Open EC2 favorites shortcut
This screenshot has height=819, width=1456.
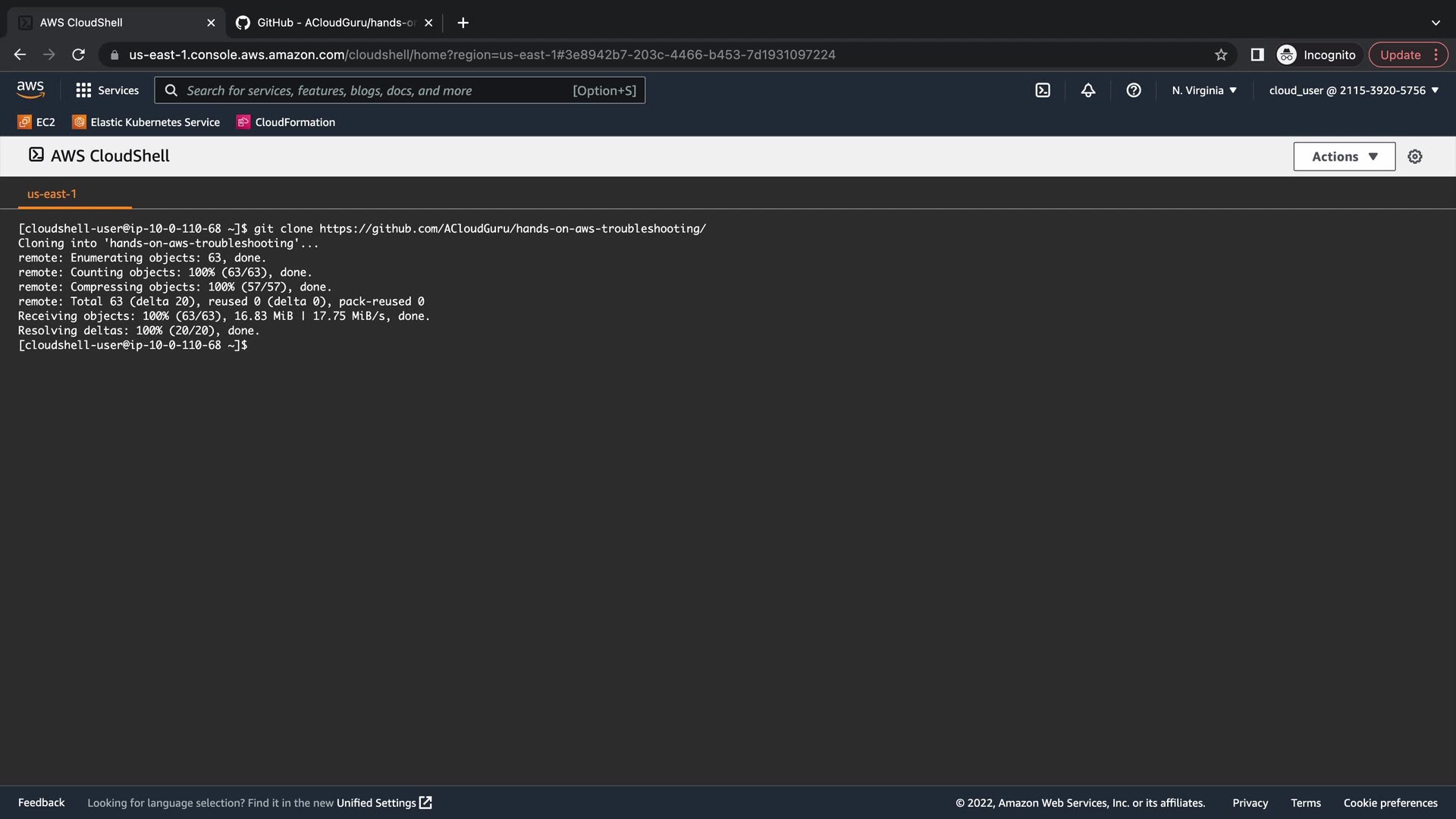coord(36,122)
